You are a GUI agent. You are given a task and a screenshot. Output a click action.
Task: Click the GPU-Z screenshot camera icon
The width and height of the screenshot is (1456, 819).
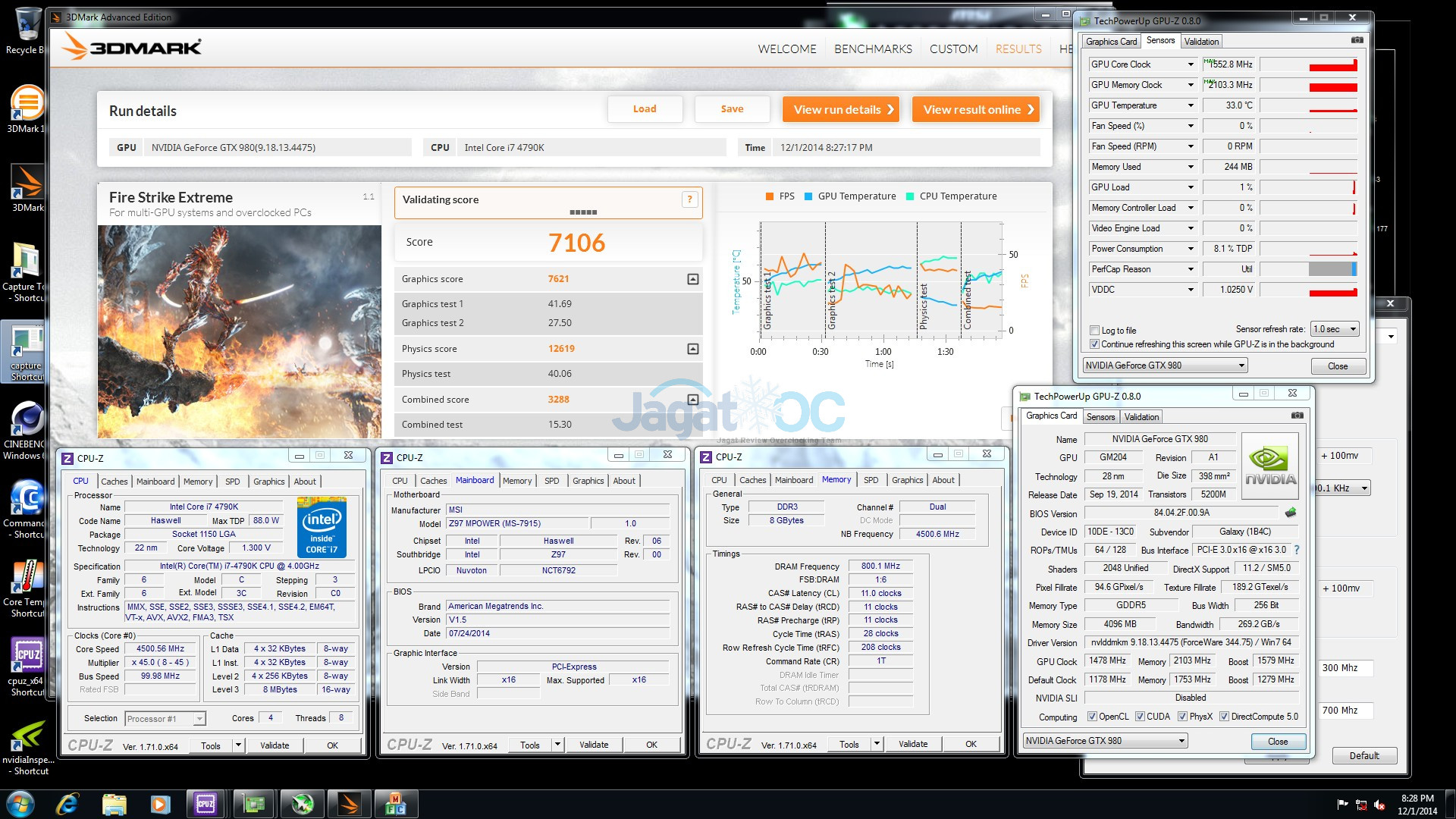[x=1357, y=40]
